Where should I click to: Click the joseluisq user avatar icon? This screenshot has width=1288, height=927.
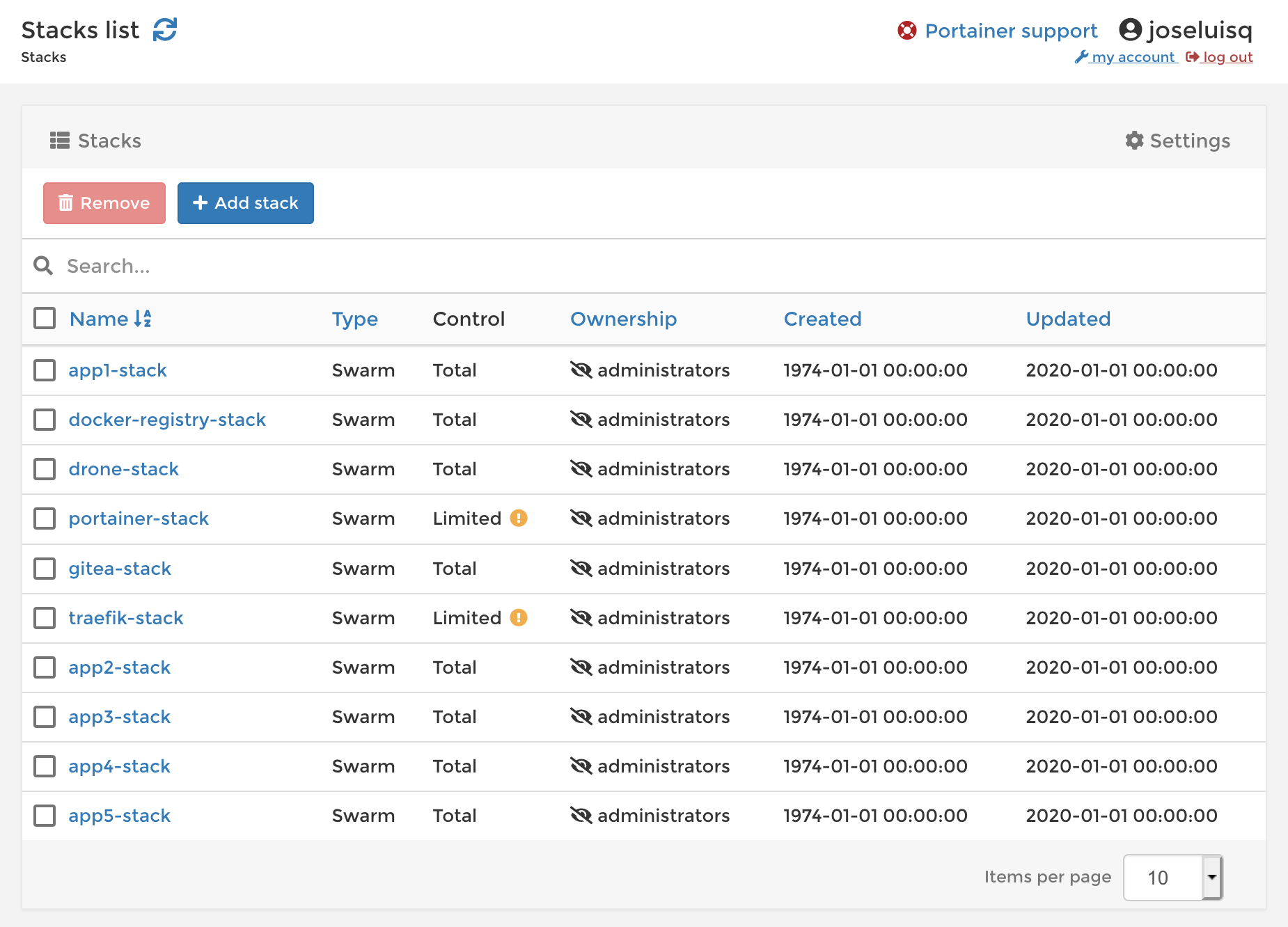coord(1130,30)
